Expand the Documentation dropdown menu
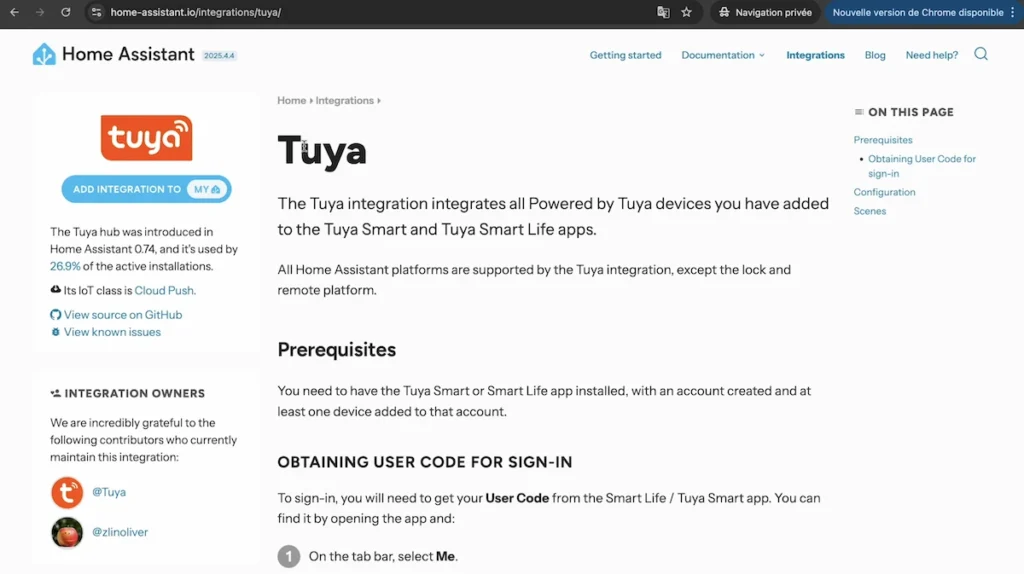 723,56
